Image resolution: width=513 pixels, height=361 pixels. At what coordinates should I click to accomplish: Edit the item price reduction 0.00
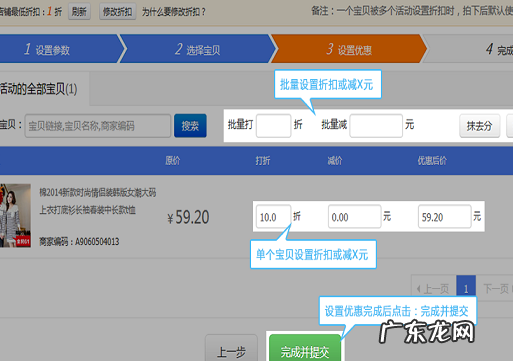354,217
